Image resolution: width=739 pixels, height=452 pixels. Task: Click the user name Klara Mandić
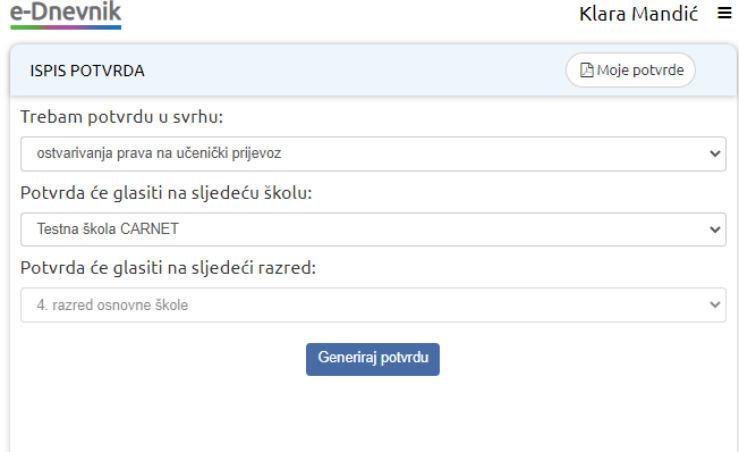click(638, 14)
